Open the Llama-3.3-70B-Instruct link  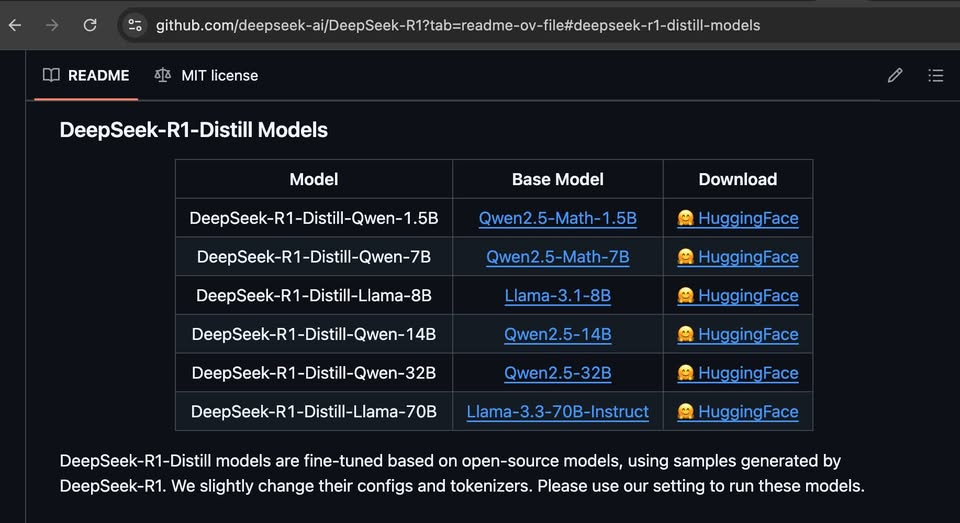[557, 412]
